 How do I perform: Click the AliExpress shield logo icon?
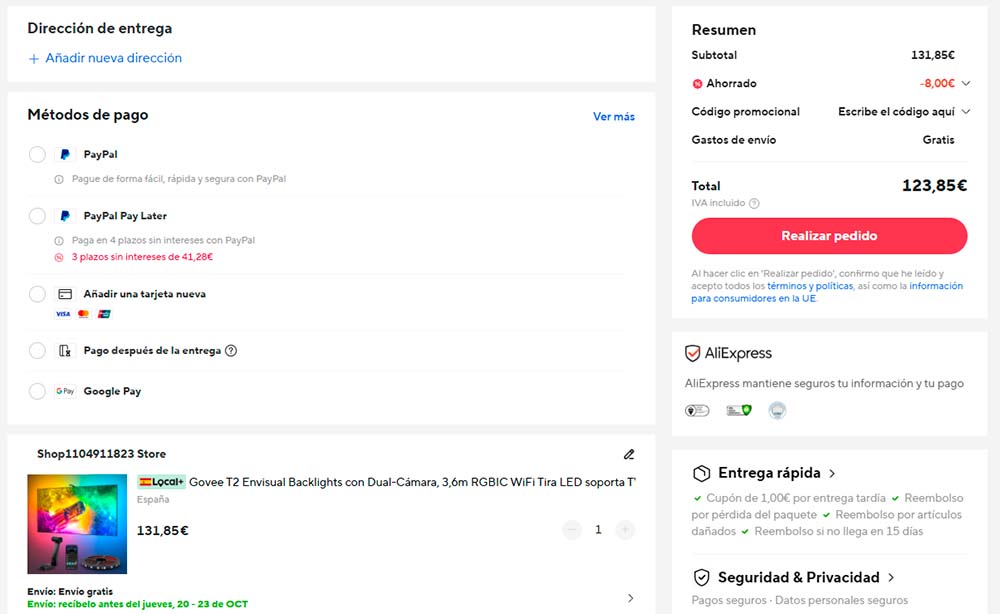coord(692,353)
